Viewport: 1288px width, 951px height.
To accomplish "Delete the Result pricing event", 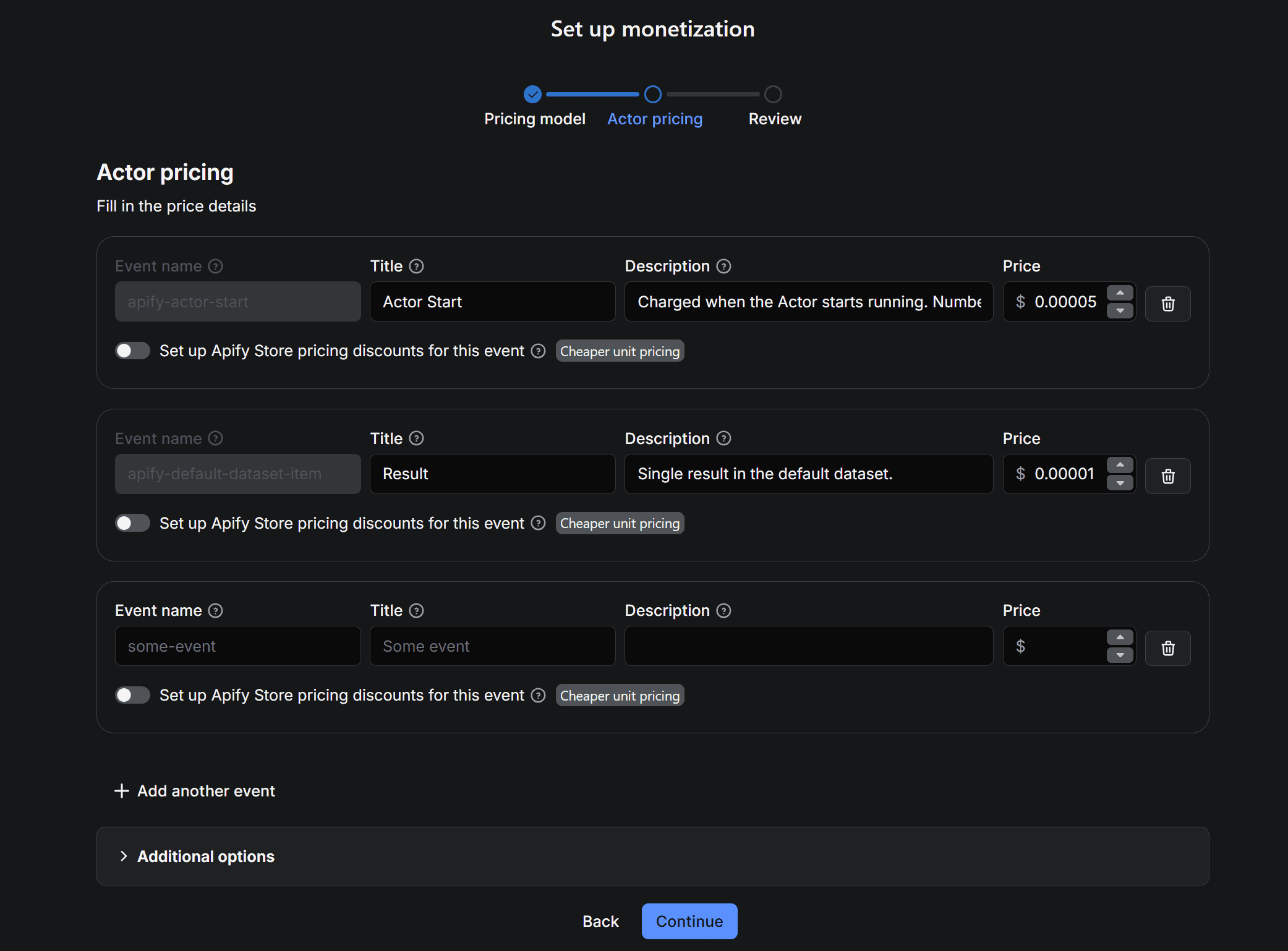I will 1167,475.
